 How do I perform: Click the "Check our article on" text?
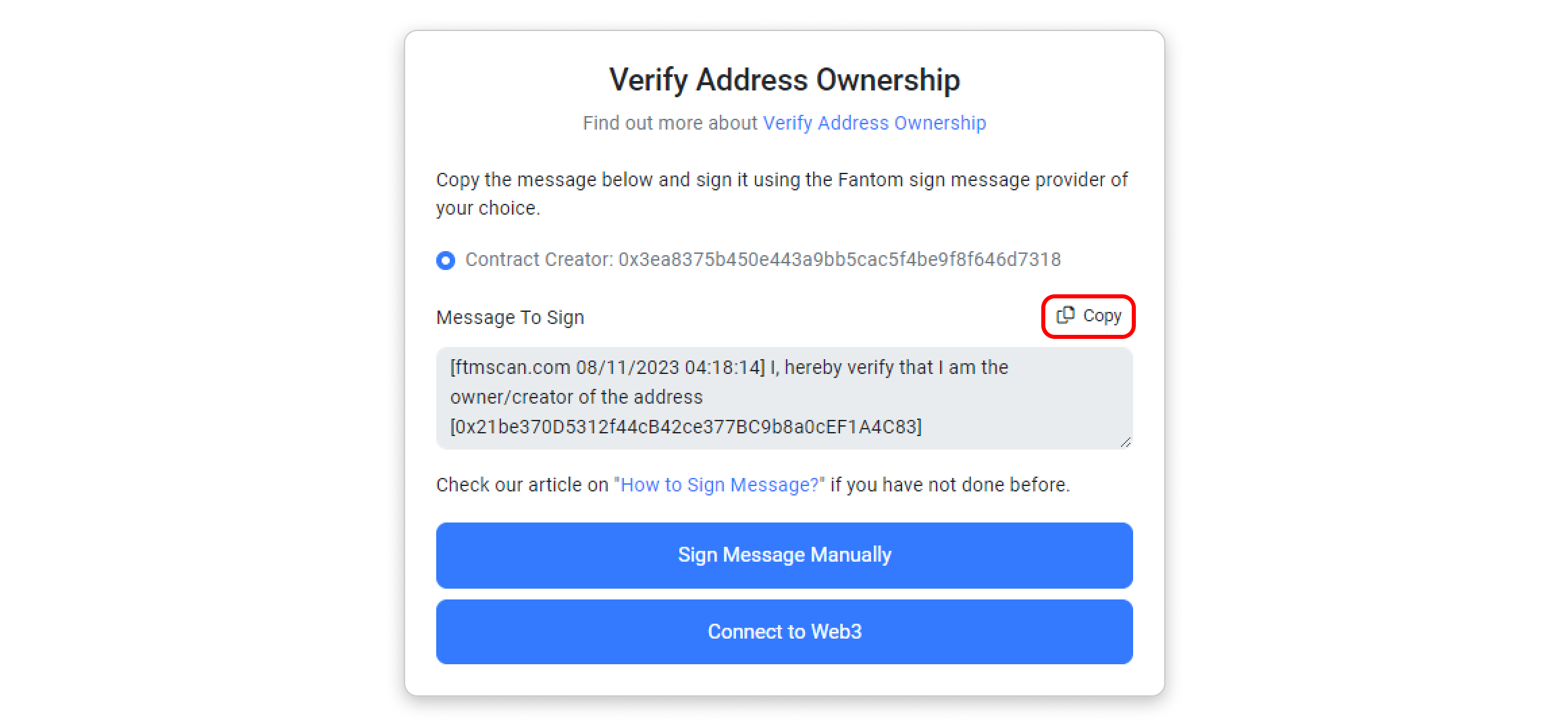click(522, 485)
